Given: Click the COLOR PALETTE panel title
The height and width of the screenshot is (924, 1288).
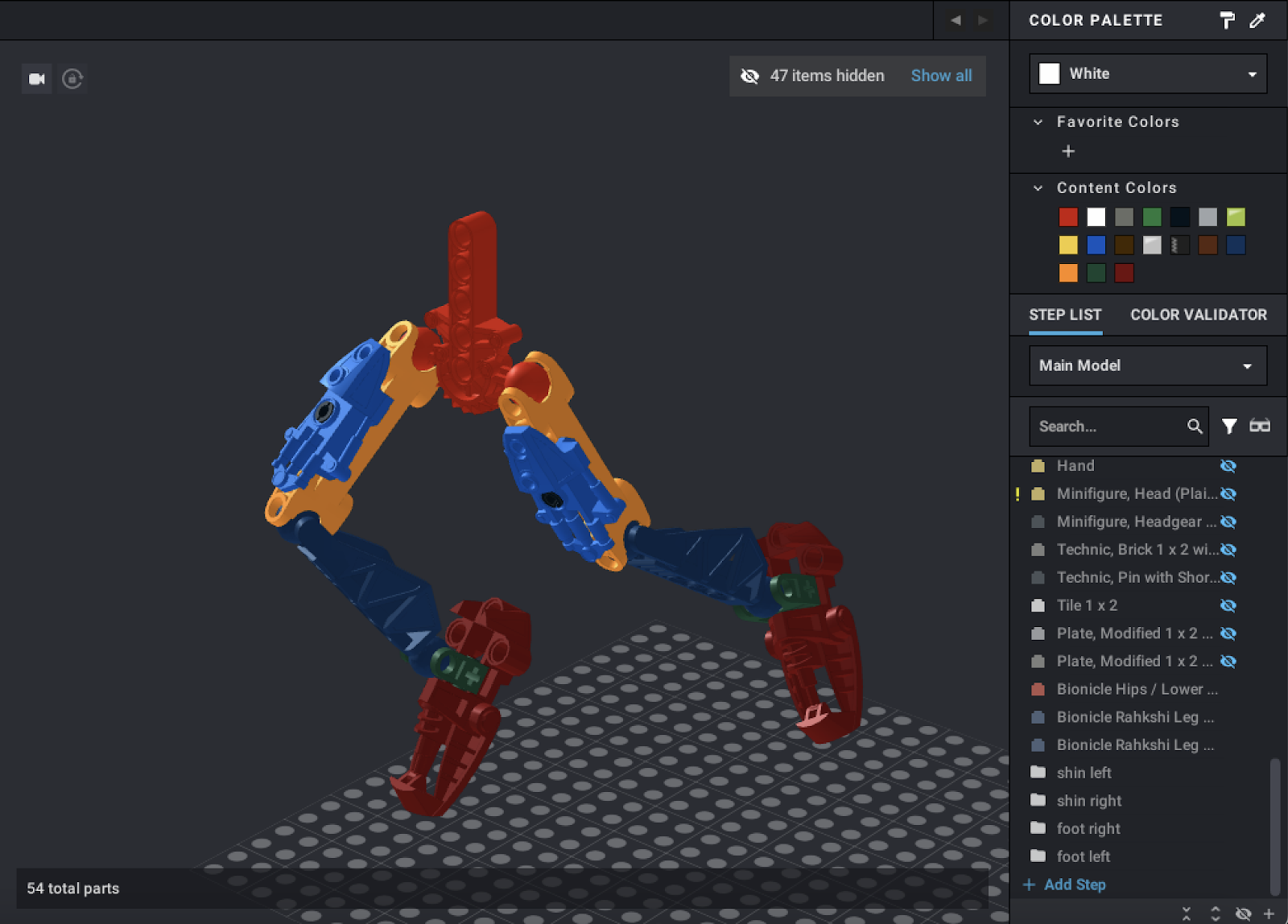Looking at the screenshot, I should pyautogui.click(x=1096, y=20).
